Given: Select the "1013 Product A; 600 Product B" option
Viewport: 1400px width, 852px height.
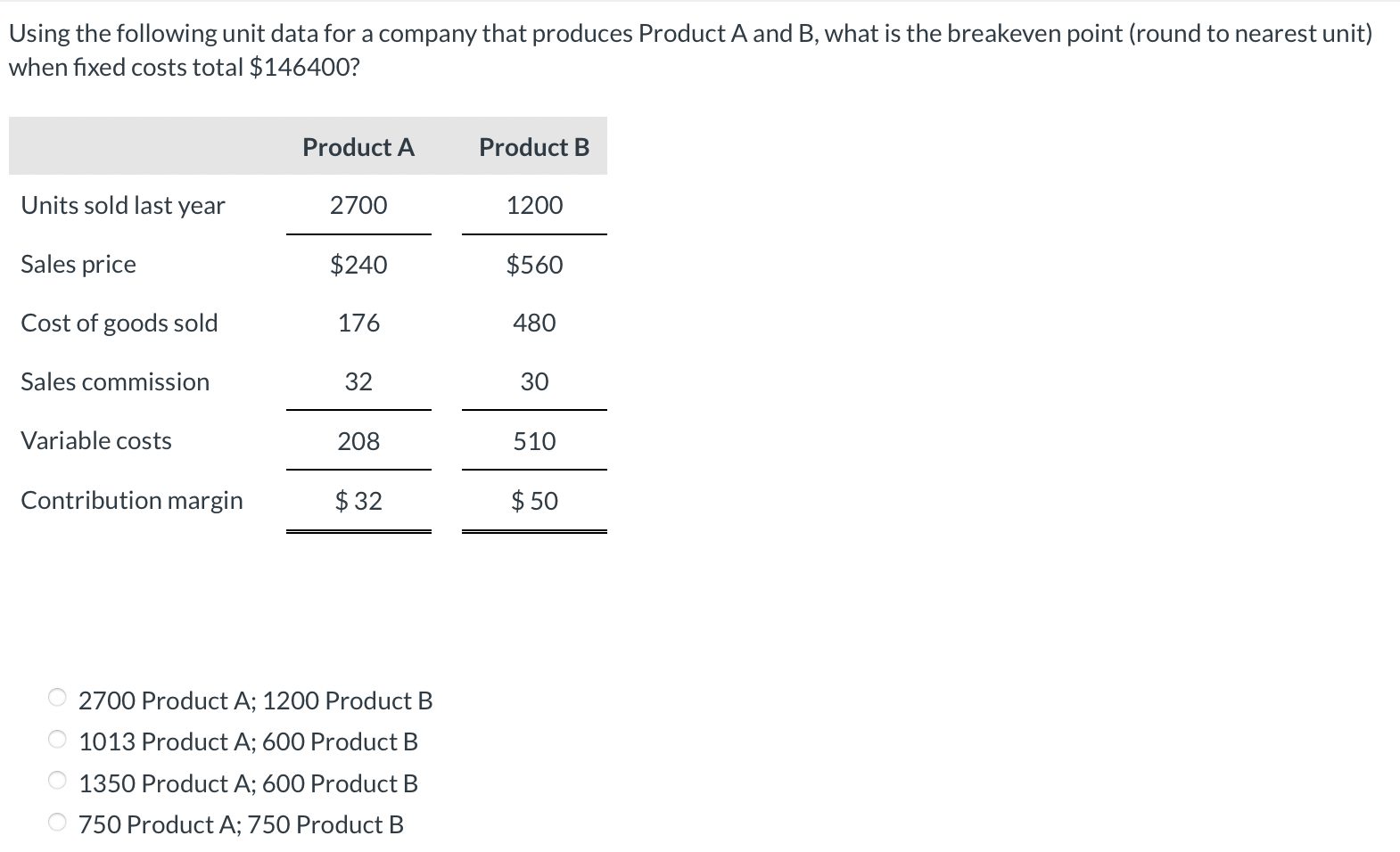Looking at the screenshot, I should tap(56, 741).
